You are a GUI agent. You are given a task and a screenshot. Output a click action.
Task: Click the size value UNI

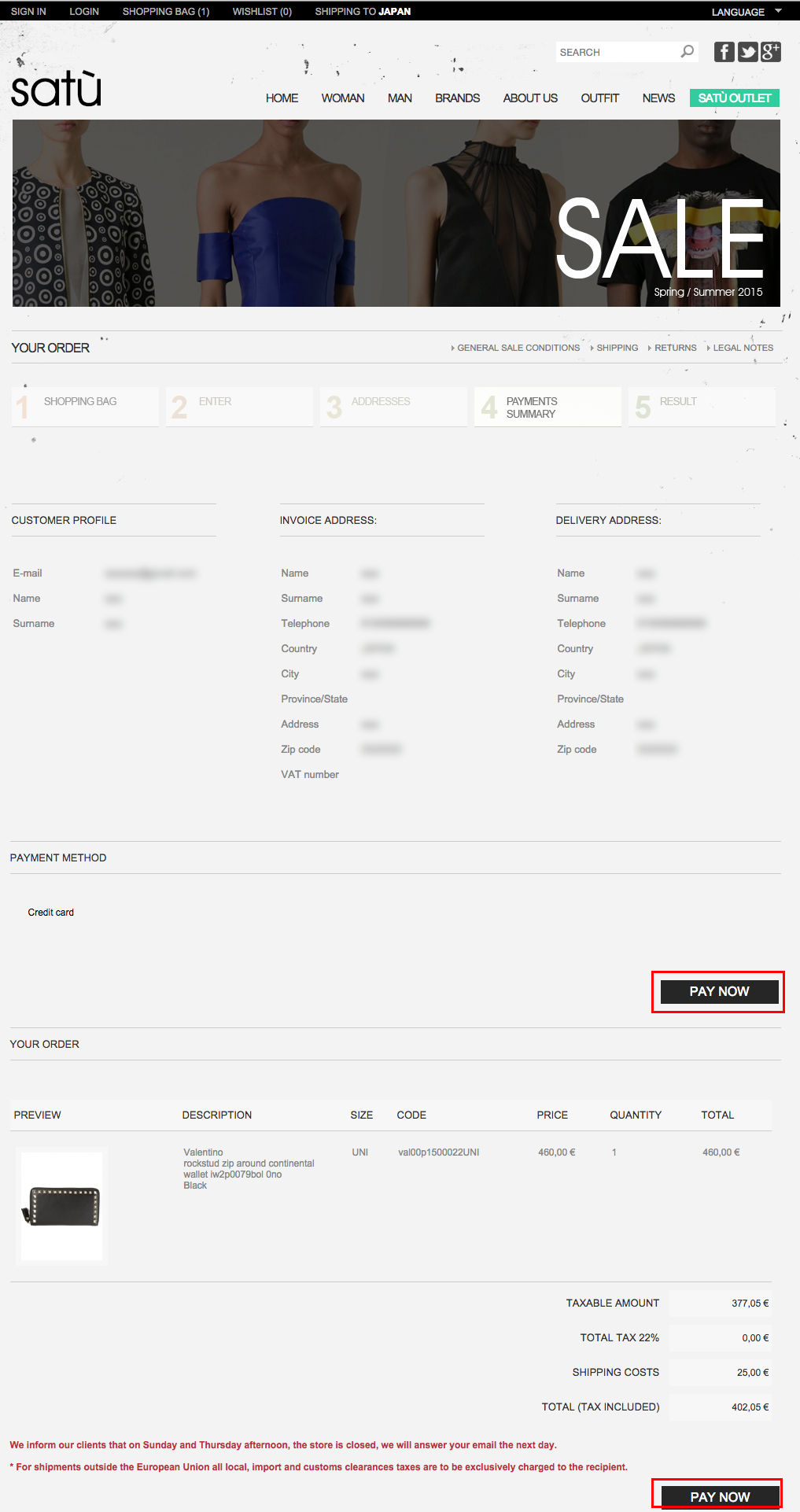(360, 1152)
